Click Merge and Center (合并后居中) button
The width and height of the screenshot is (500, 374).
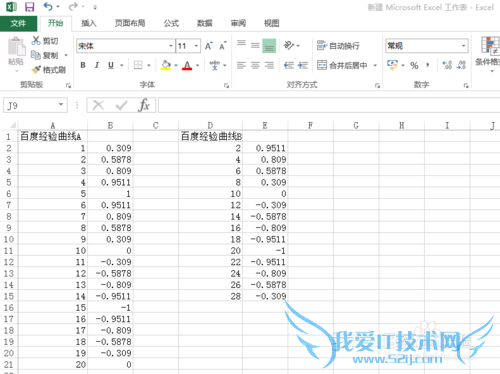coord(342,65)
